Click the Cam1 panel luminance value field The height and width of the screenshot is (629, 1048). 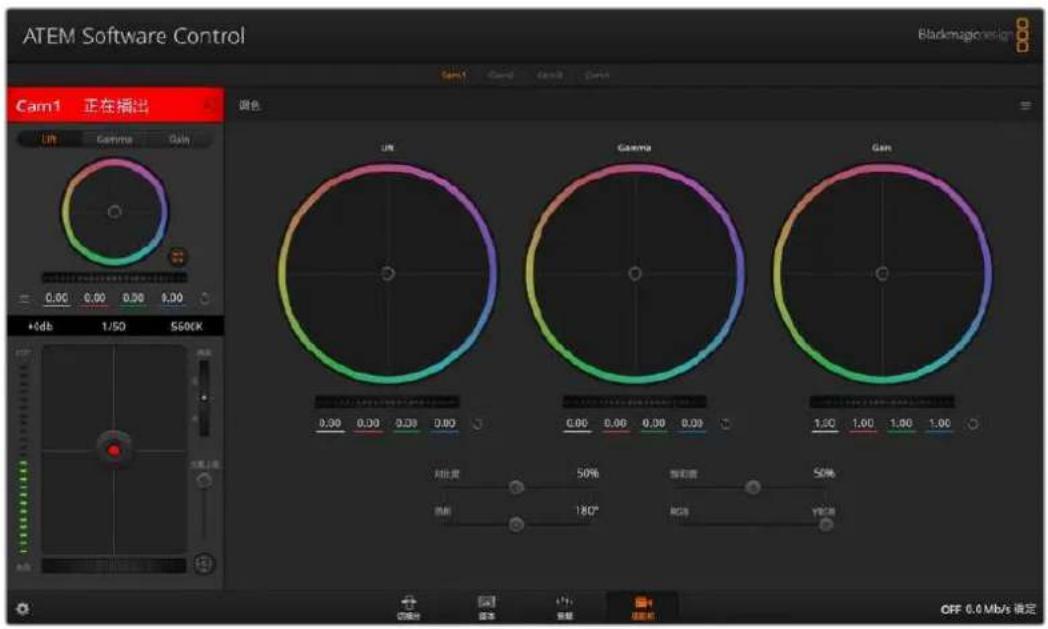[57, 299]
